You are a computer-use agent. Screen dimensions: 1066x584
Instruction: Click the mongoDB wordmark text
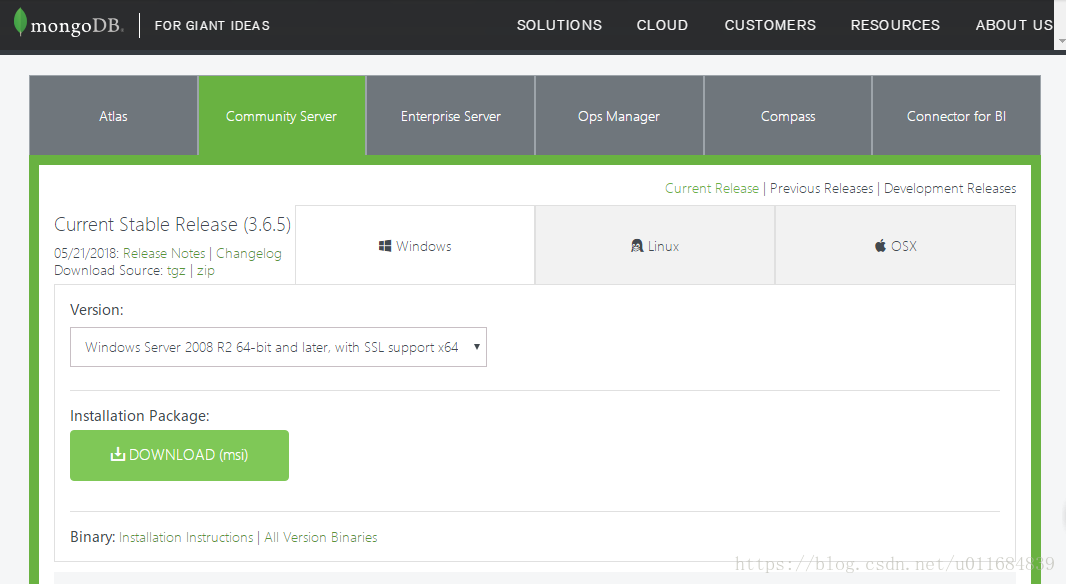coord(77,26)
